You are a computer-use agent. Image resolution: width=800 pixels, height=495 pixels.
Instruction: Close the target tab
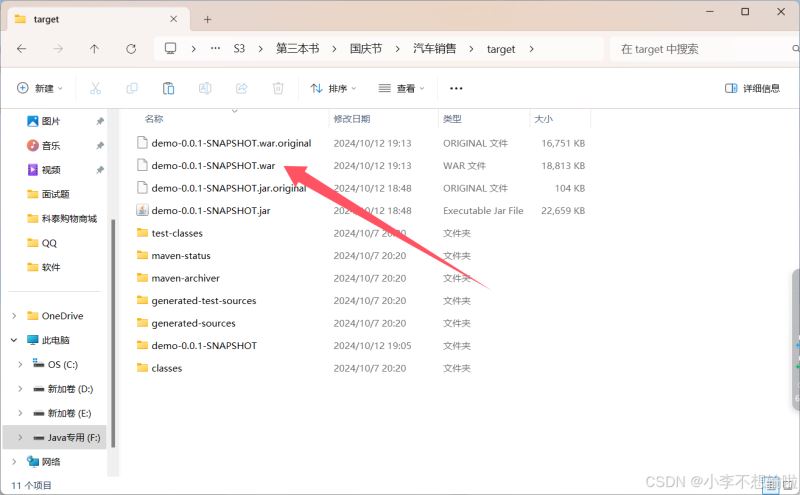(173, 19)
